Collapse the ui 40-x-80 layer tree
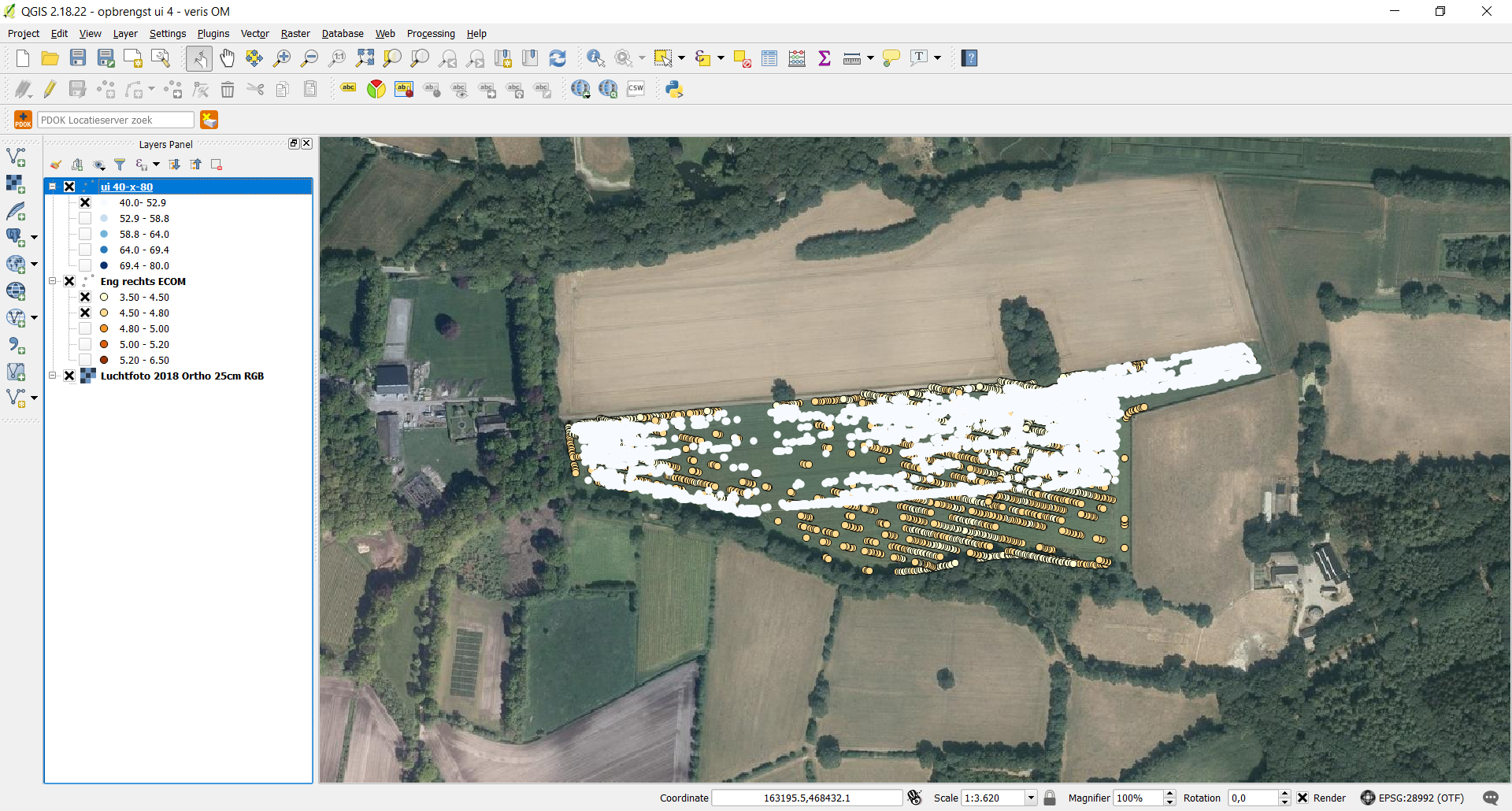The width and height of the screenshot is (1512, 811). [53, 187]
